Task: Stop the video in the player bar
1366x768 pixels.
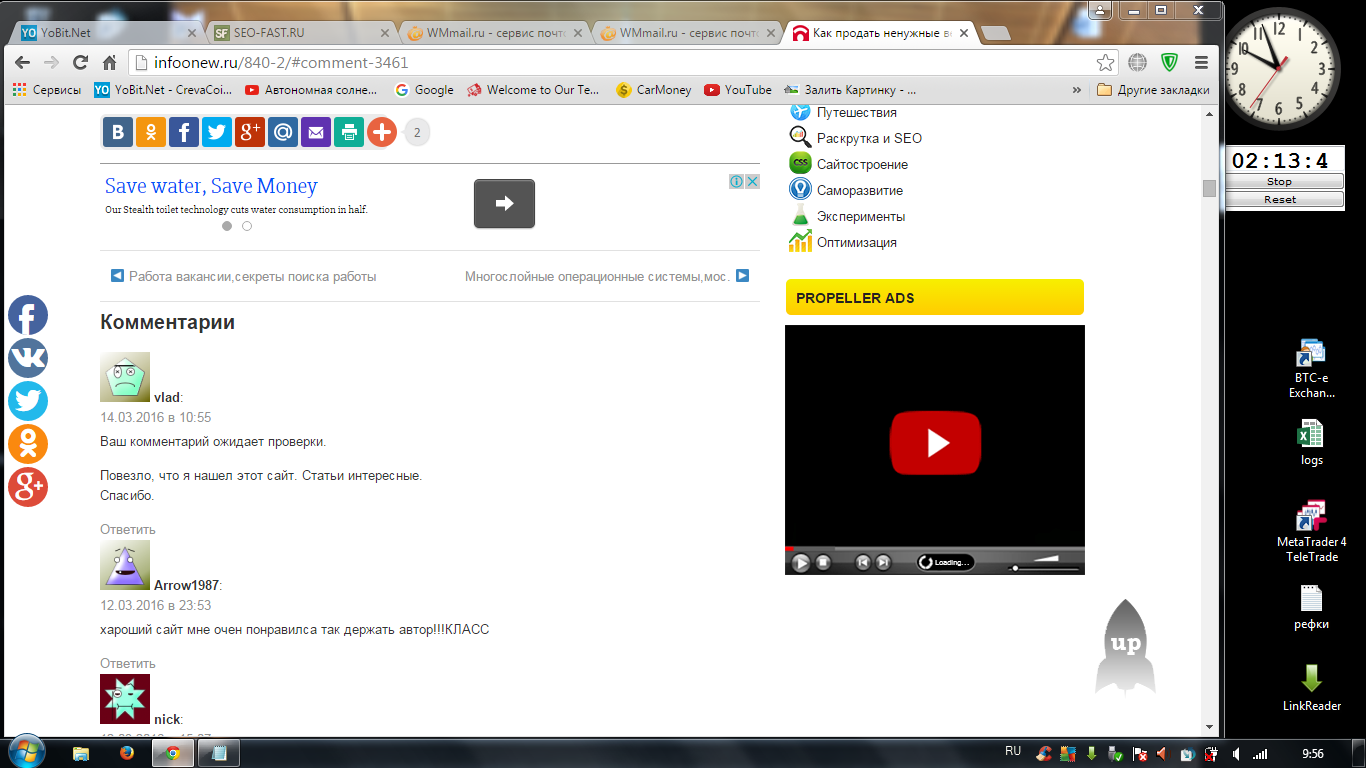Action: (x=823, y=562)
